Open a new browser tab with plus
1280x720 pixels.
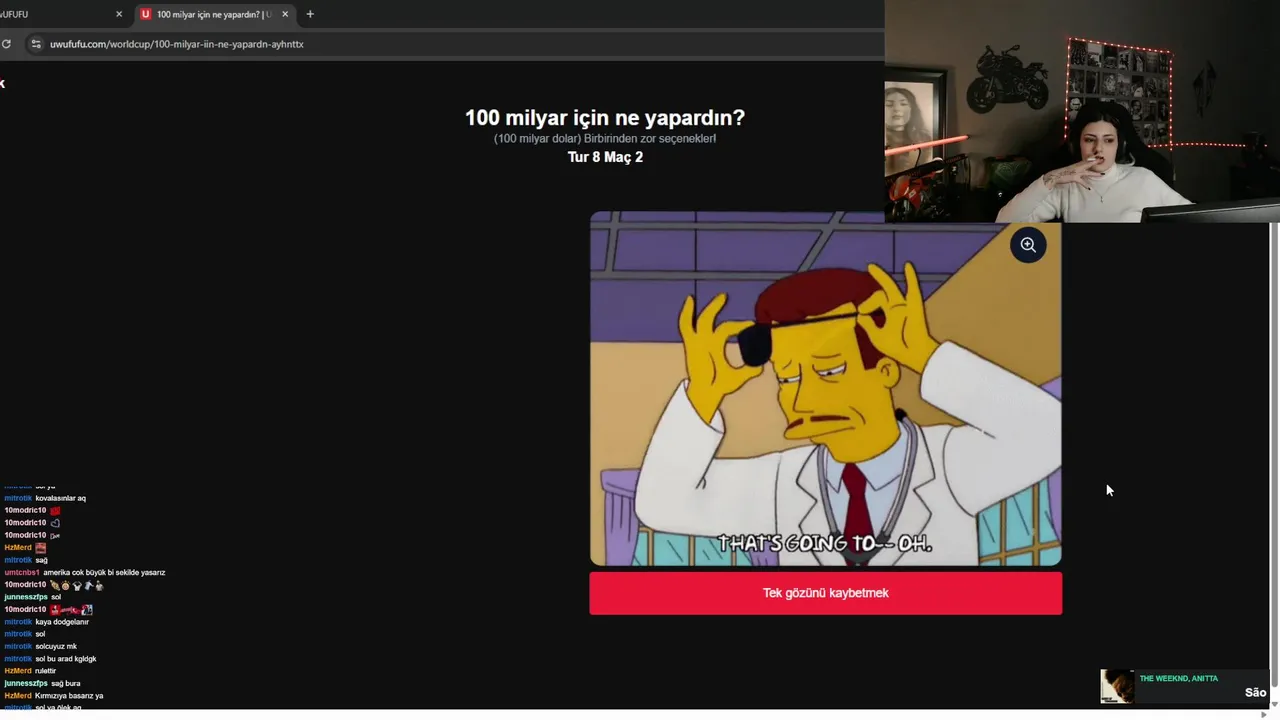[x=310, y=14]
